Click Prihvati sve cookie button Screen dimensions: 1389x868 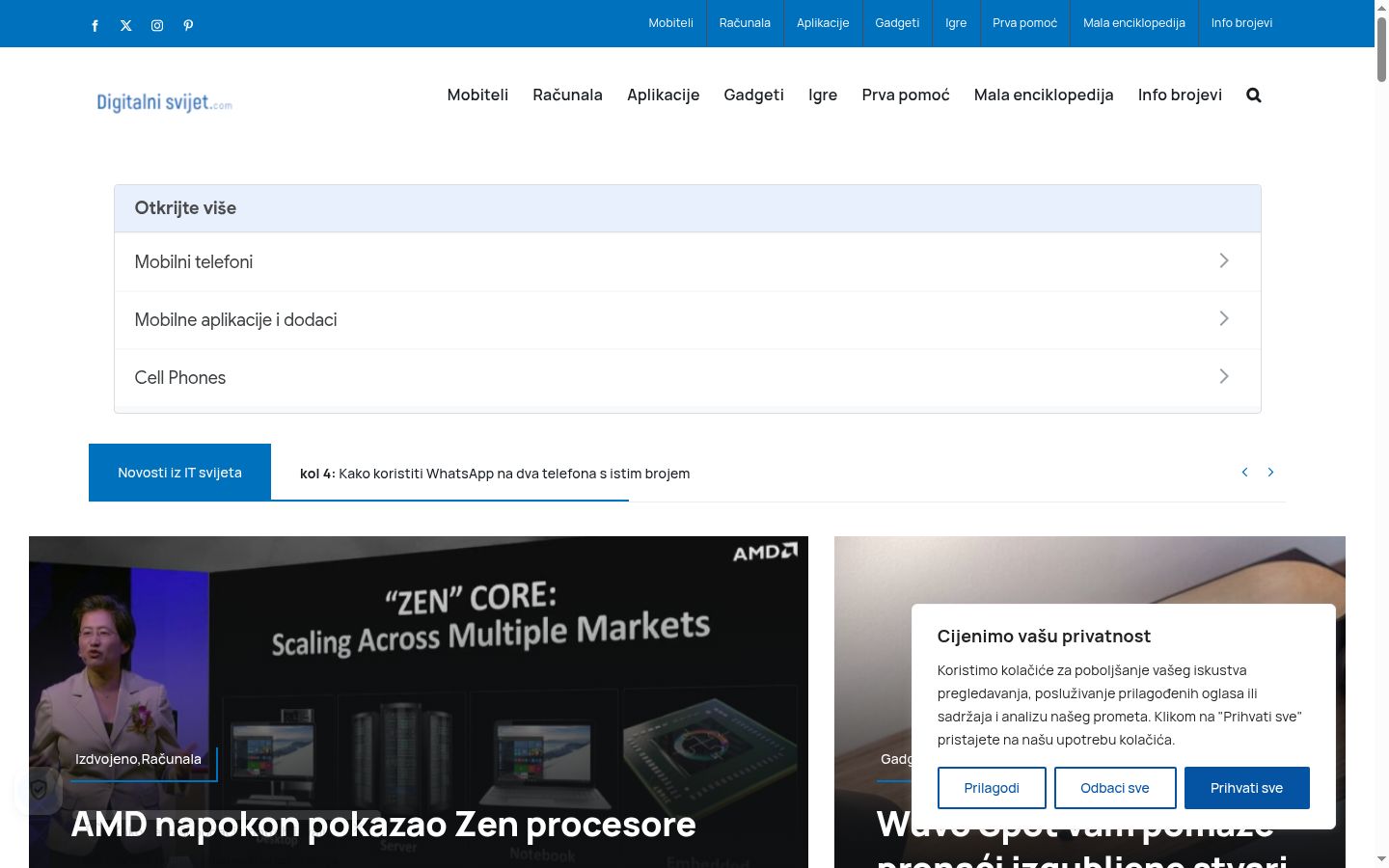click(1246, 788)
